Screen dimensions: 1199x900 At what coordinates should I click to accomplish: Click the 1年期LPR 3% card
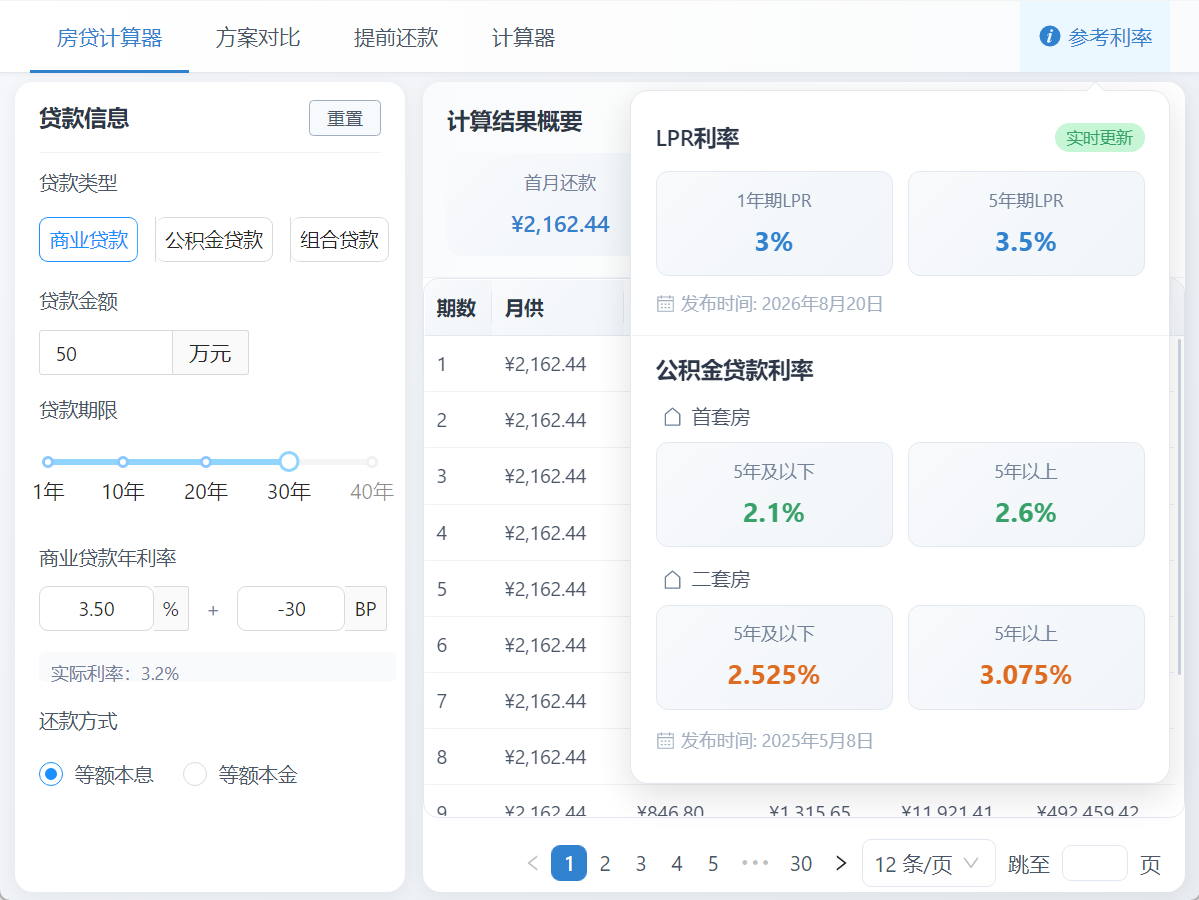(x=774, y=223)
